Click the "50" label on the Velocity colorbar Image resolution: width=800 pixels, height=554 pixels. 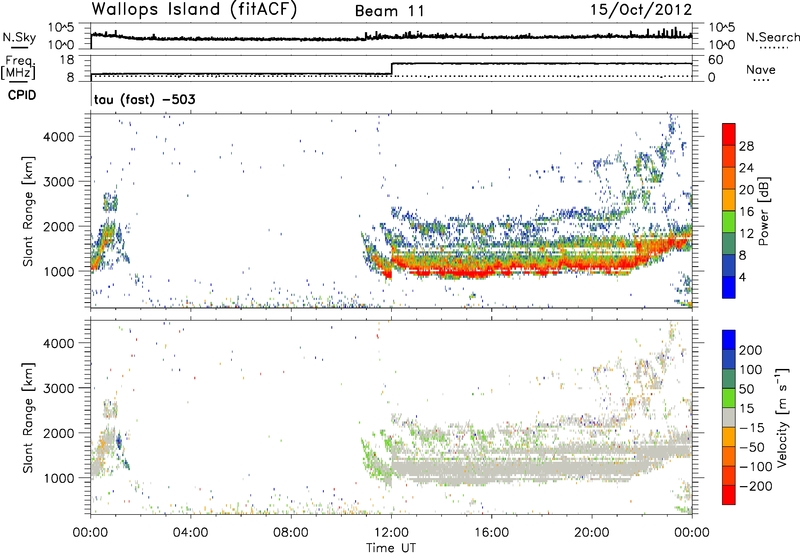pos(746,389)
